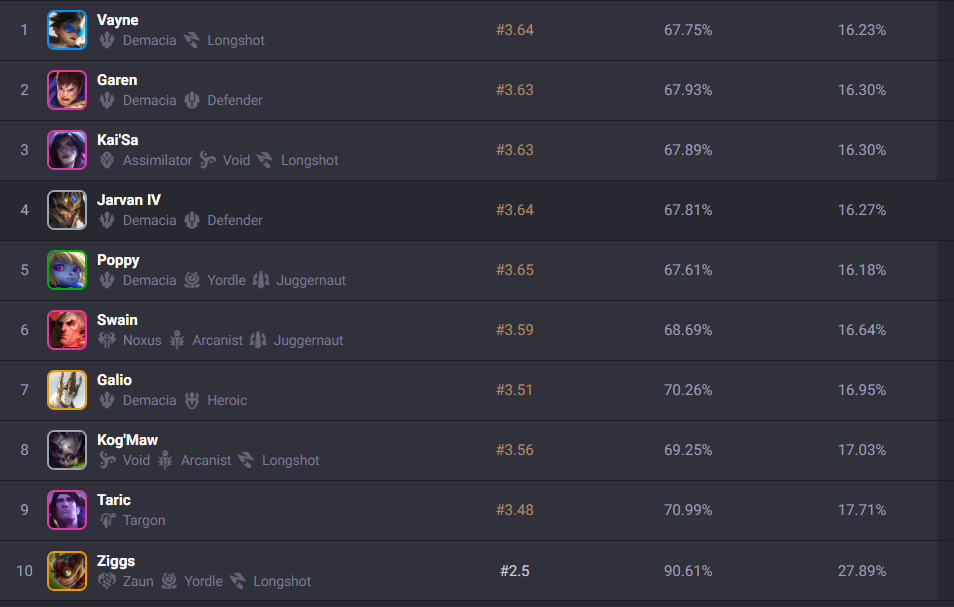
Task: Click Jarvan IV's champion portrait
Action: (67, 210)
